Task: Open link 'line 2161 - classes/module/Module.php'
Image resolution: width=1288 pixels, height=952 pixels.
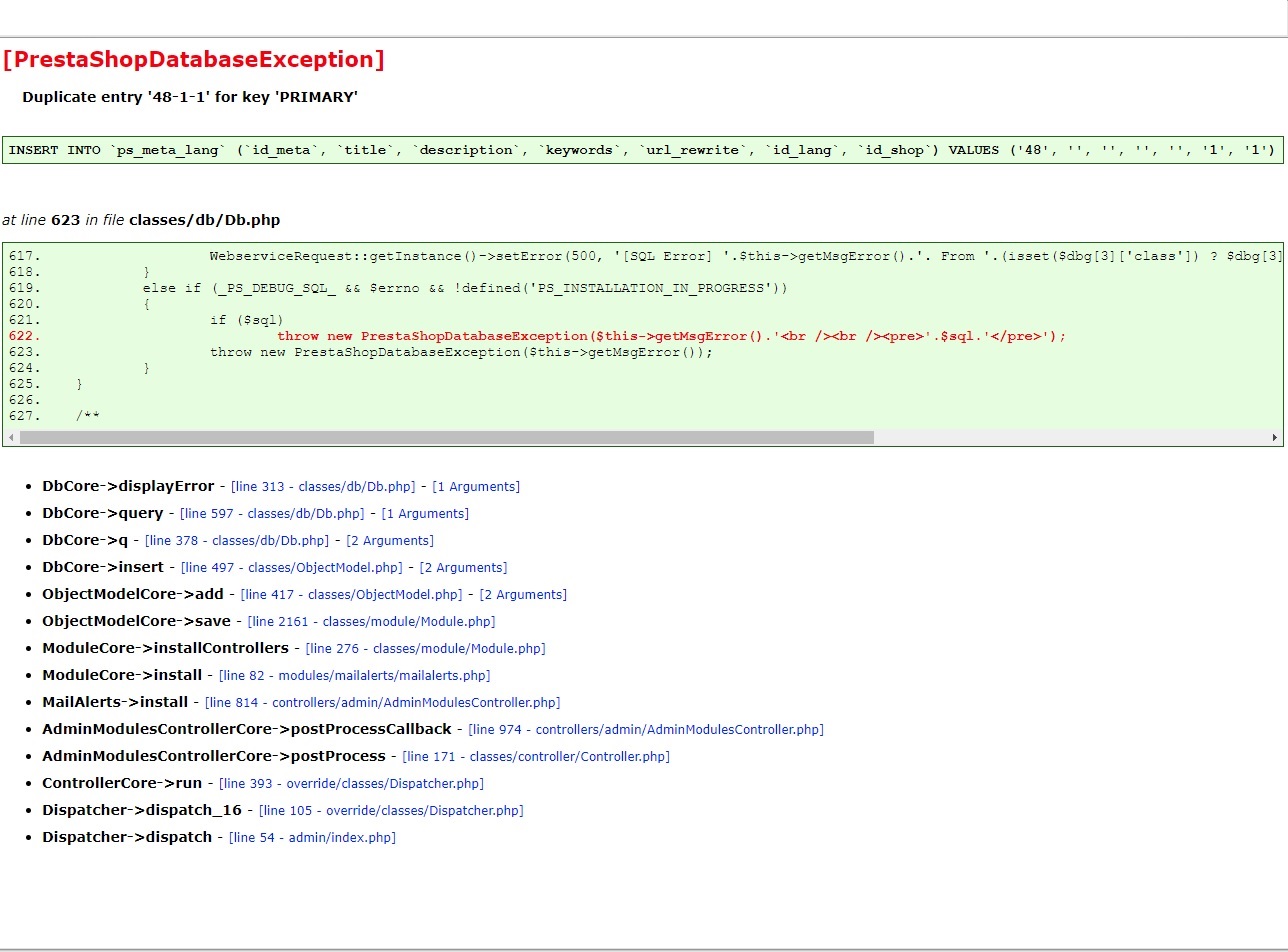Action: (x=372, y=622)
